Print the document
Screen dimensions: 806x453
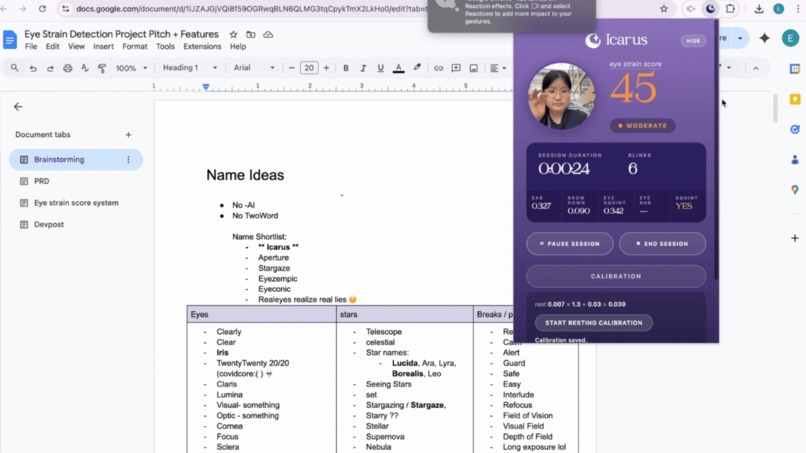tap(67, 68)
